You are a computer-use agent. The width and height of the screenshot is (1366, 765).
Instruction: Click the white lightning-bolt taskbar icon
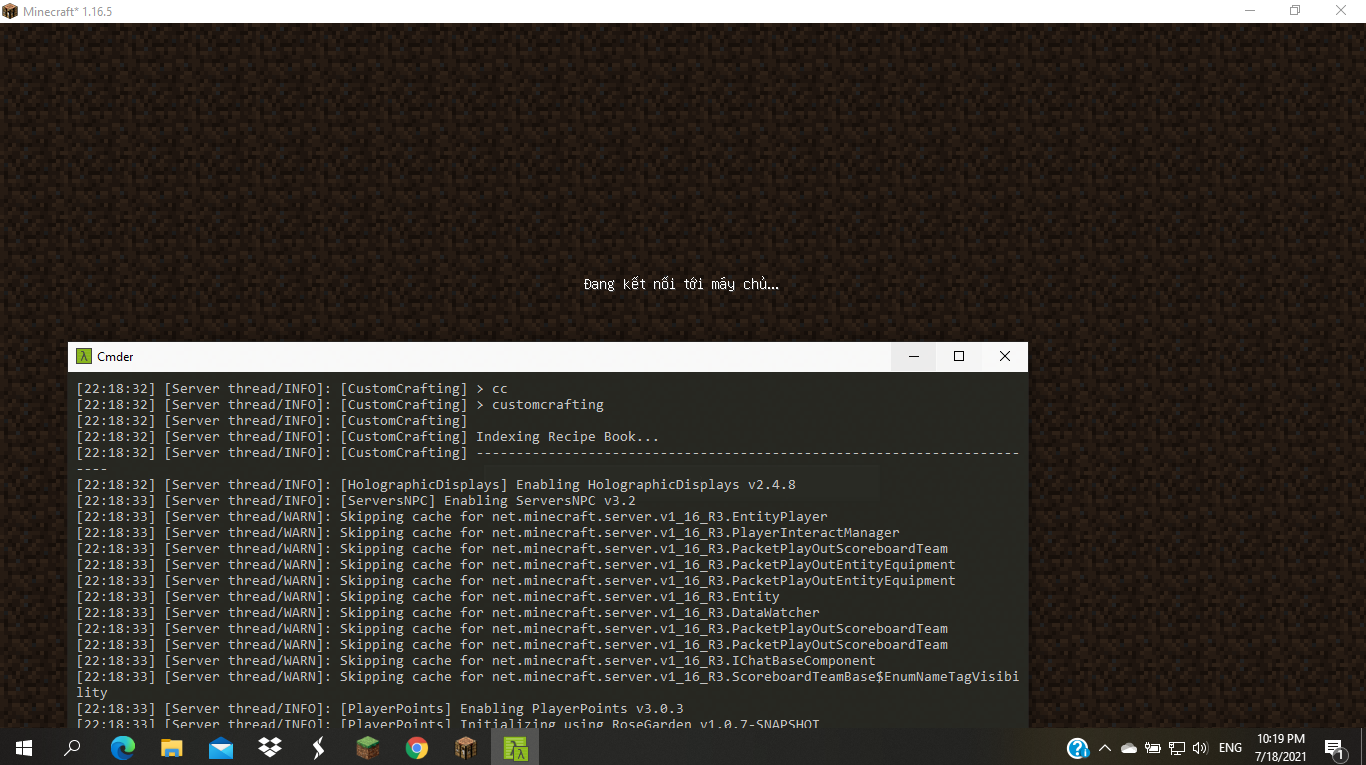coord(319,747)
